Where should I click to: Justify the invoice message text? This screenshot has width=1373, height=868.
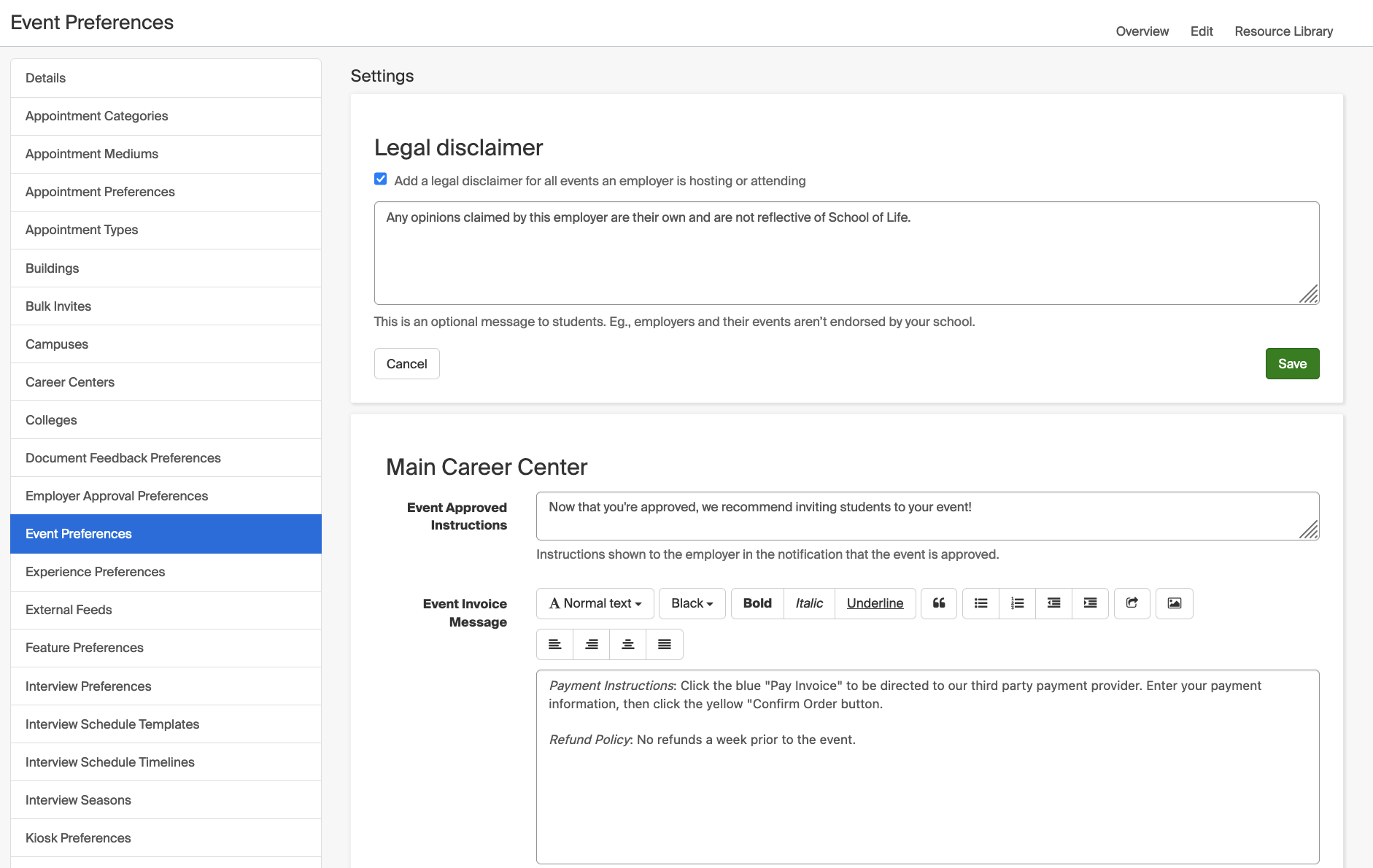pyautogui.click(x=665, y=644)
